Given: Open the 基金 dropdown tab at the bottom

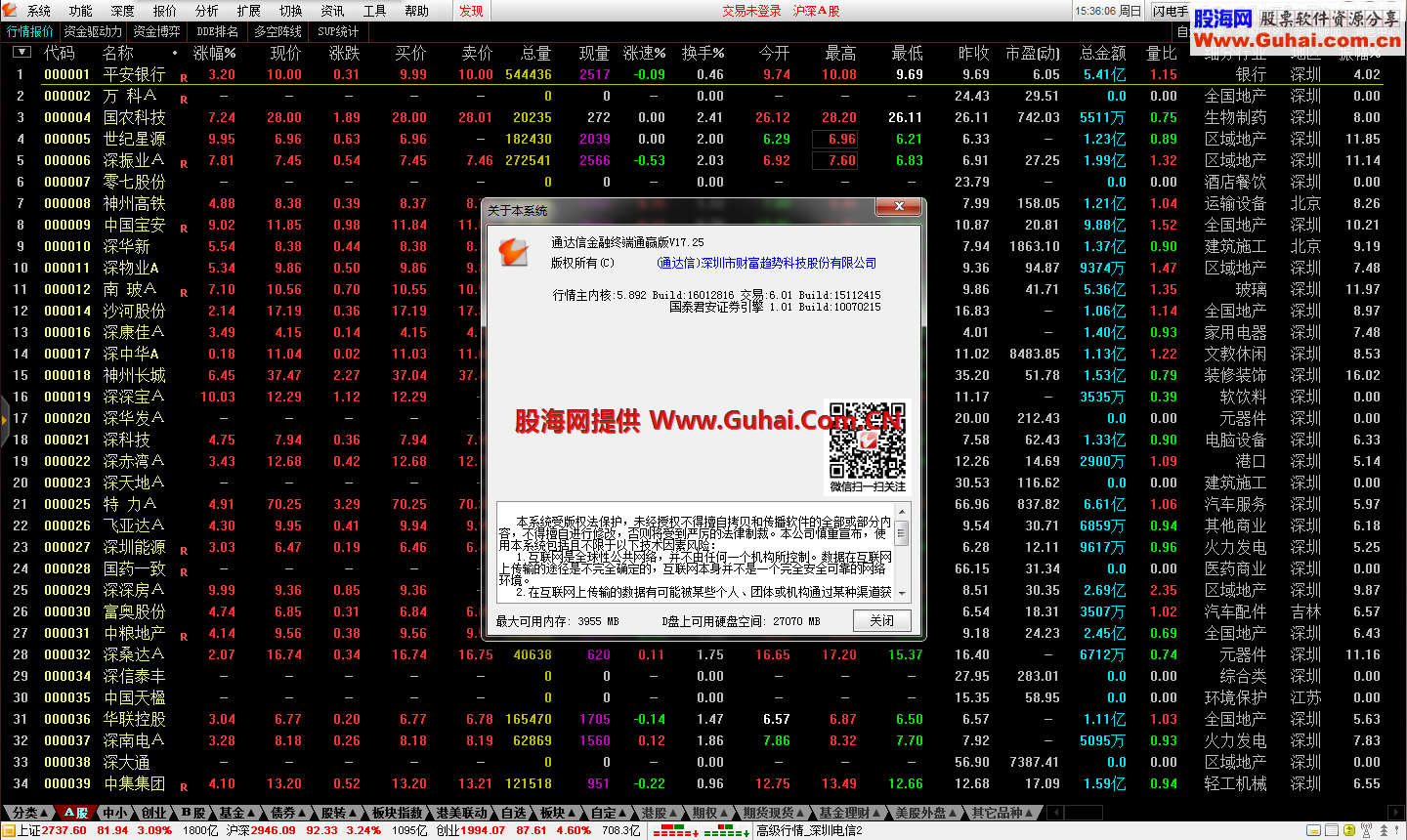Looking at the screenshot, I should (x=236, y=813).
